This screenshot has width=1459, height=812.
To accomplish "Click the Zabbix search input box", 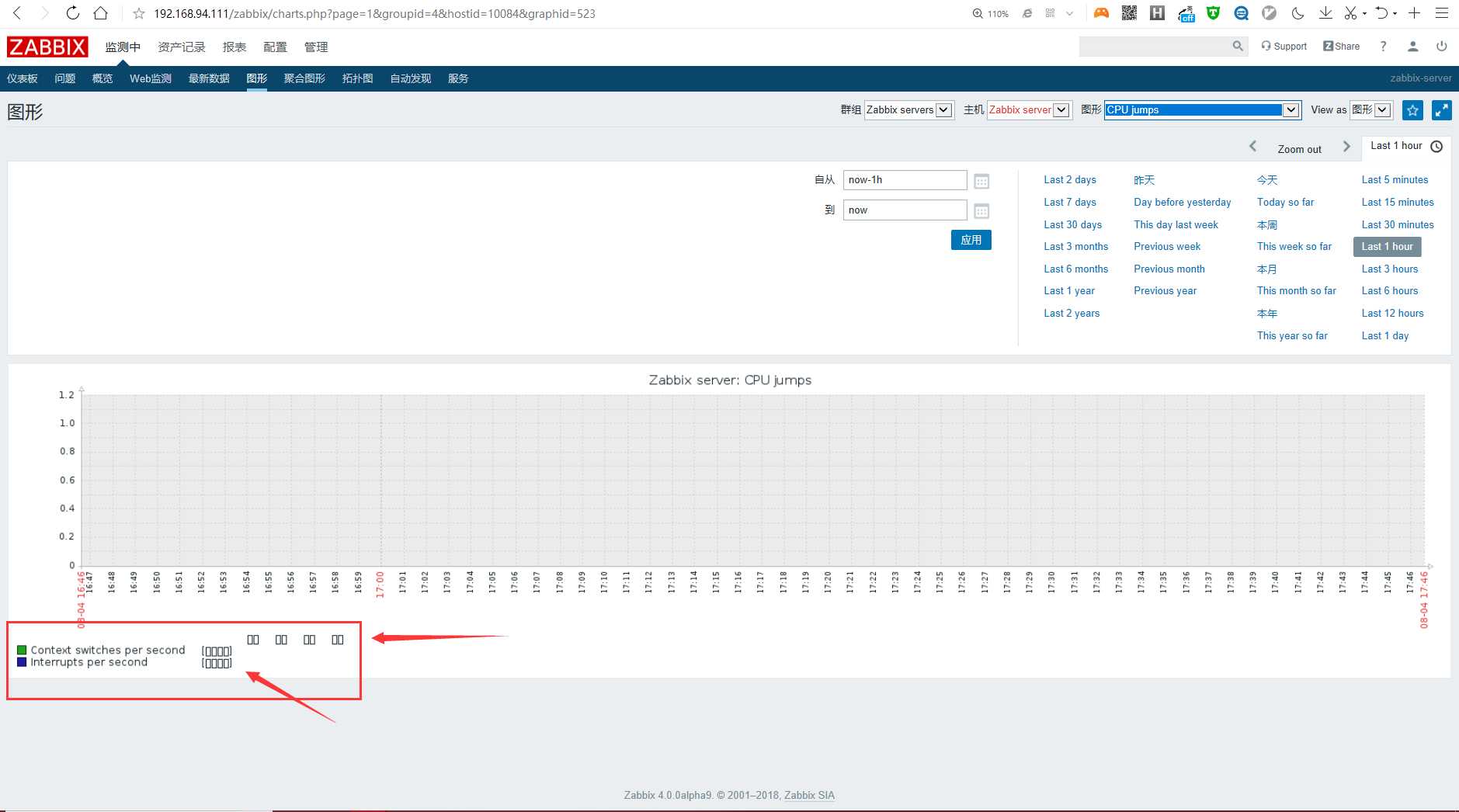I will 1154,47.
